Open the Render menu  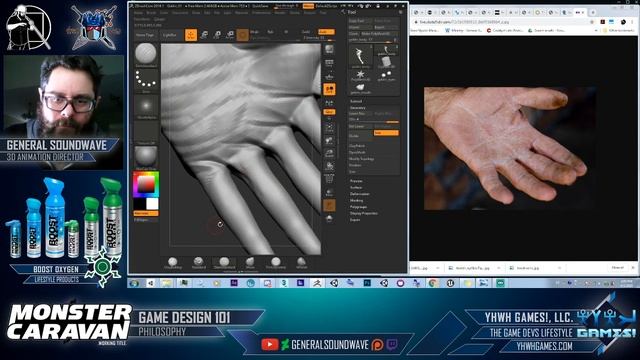coord(280,13)
